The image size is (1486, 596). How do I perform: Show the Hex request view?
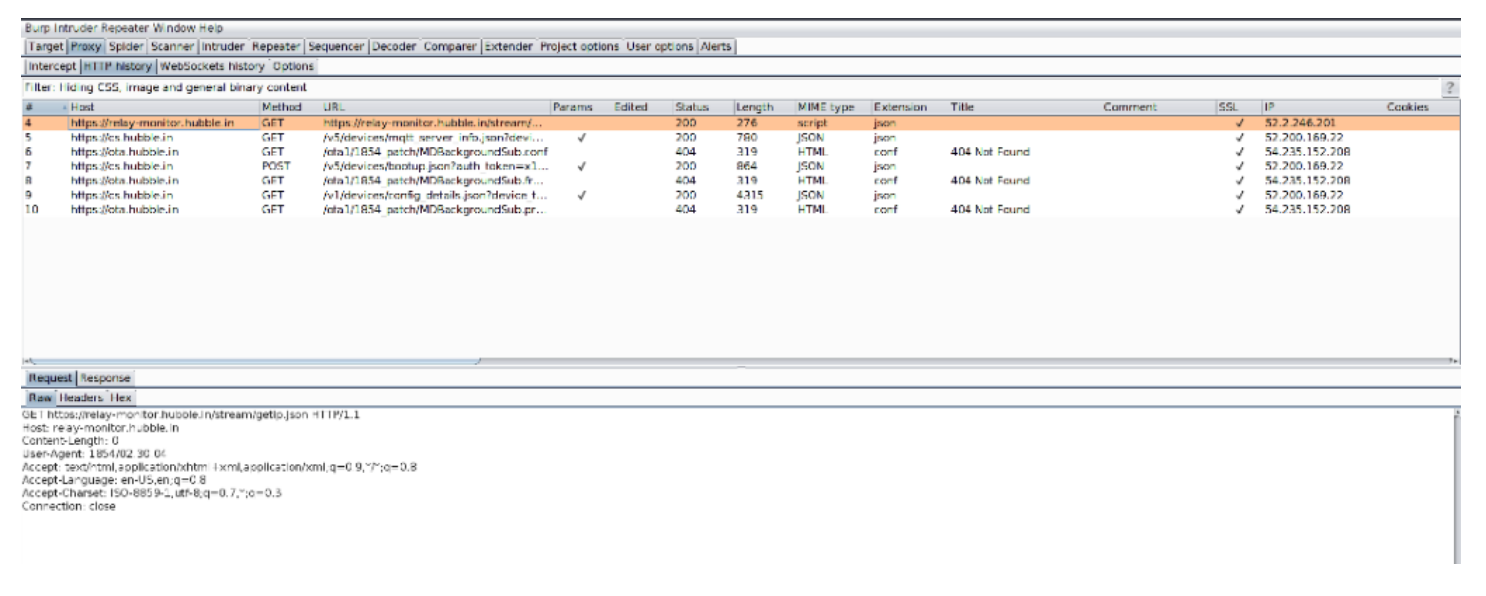pyautogui.click(x=121, y=397)
